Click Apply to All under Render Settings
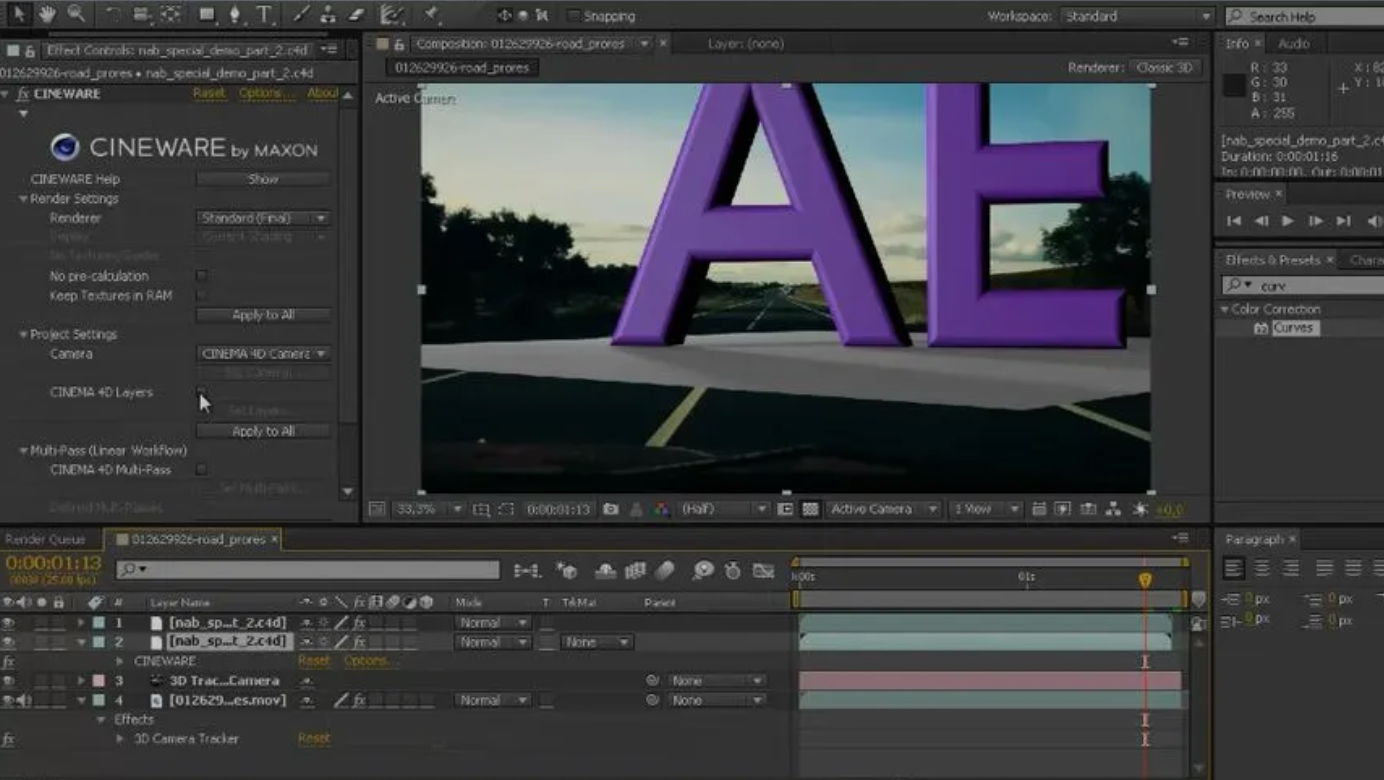Image resolution: width=1384 pixels, height=780 pixels. point(263,314)
